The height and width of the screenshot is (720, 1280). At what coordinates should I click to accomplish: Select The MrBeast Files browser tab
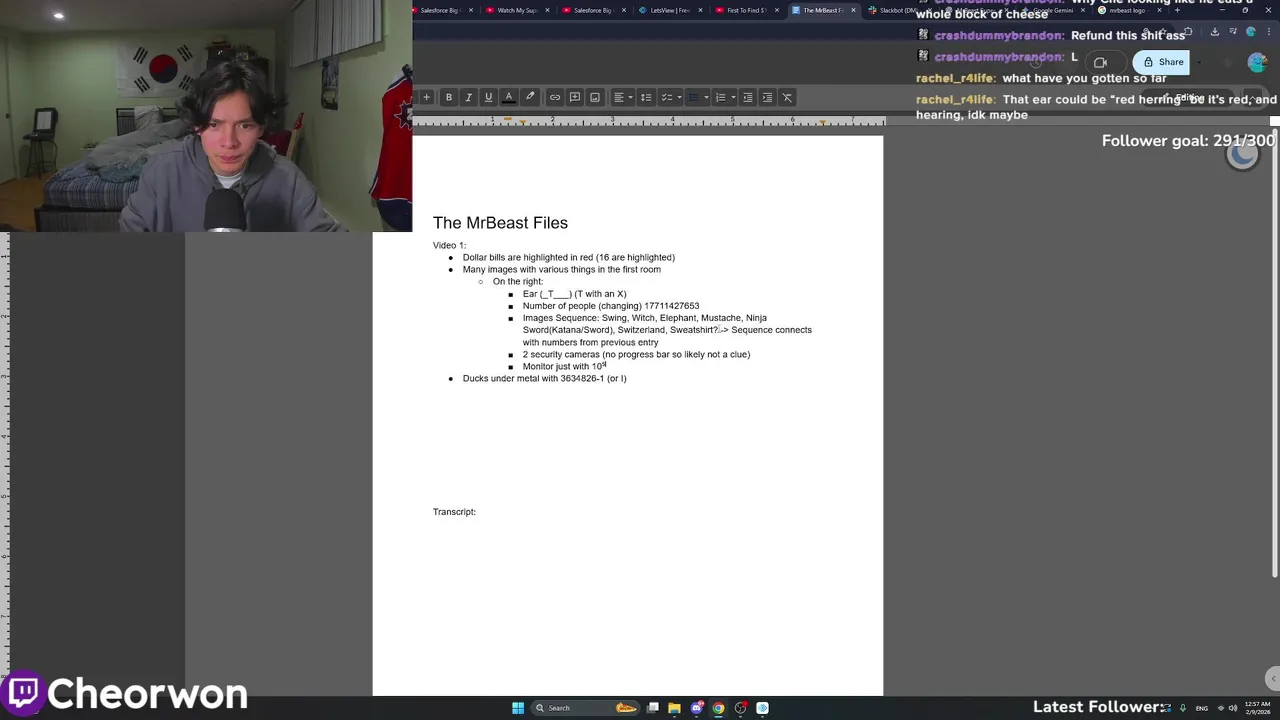(x=822, y=10)
